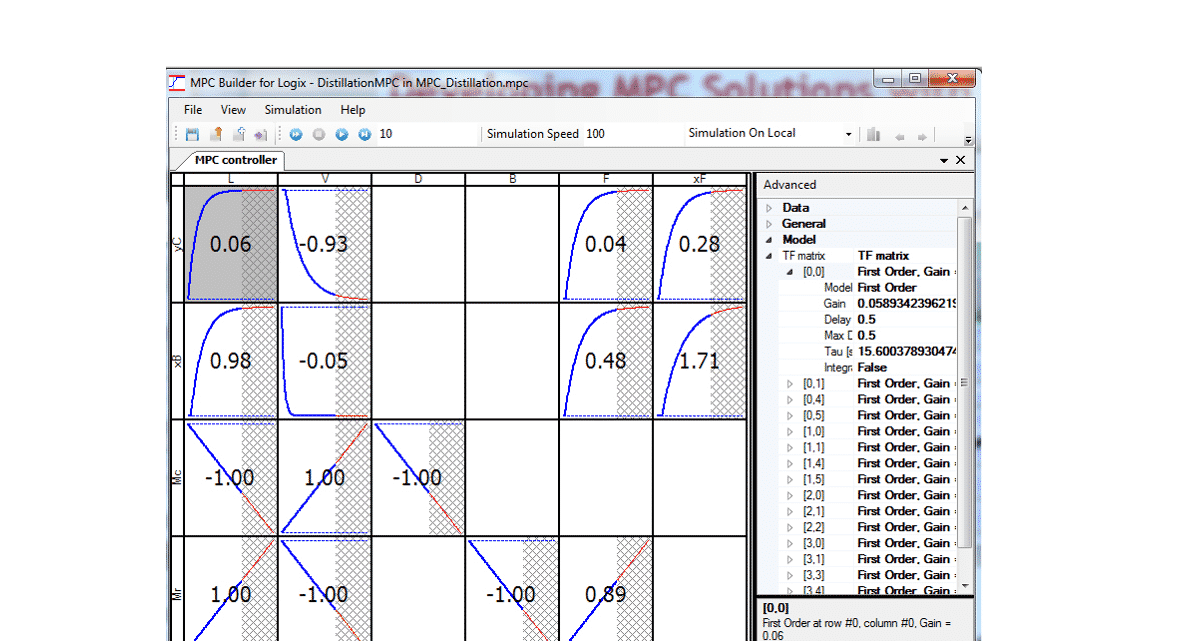Start the simulation with the play icon
The width and height of the screenshot is (1180, 641).
click(342, 134)
